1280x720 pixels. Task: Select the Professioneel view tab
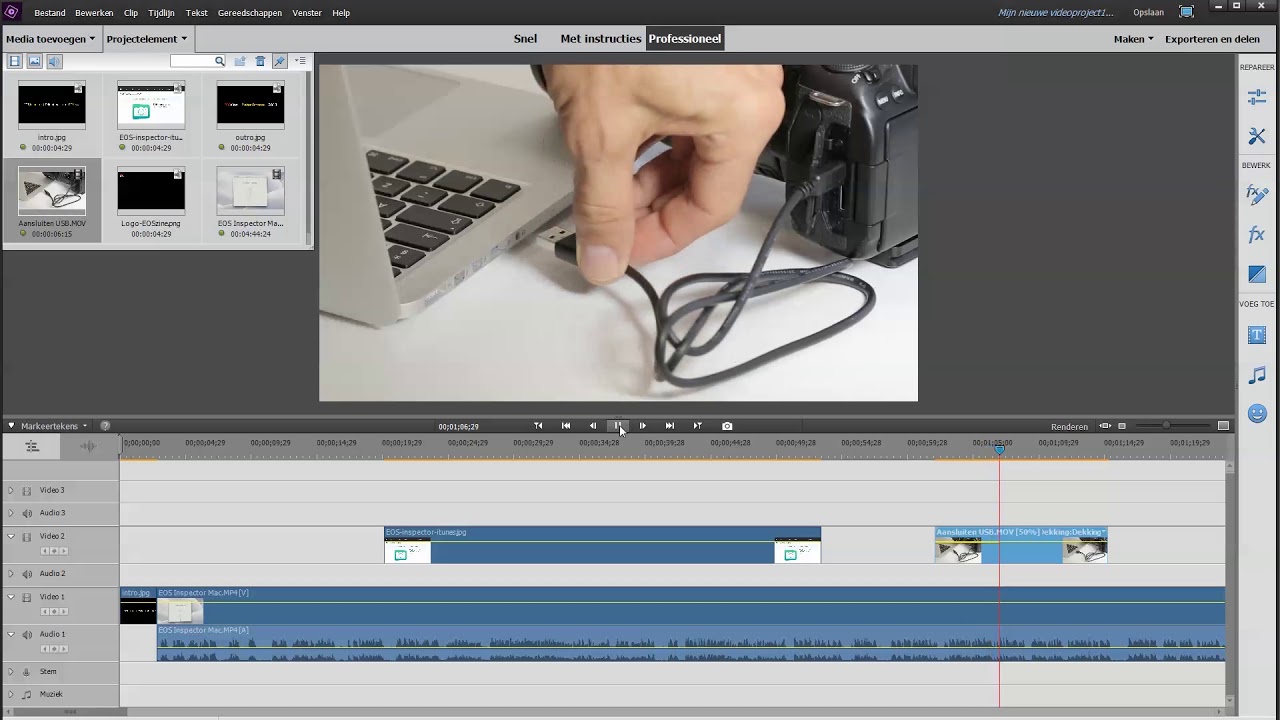(685, 39)
